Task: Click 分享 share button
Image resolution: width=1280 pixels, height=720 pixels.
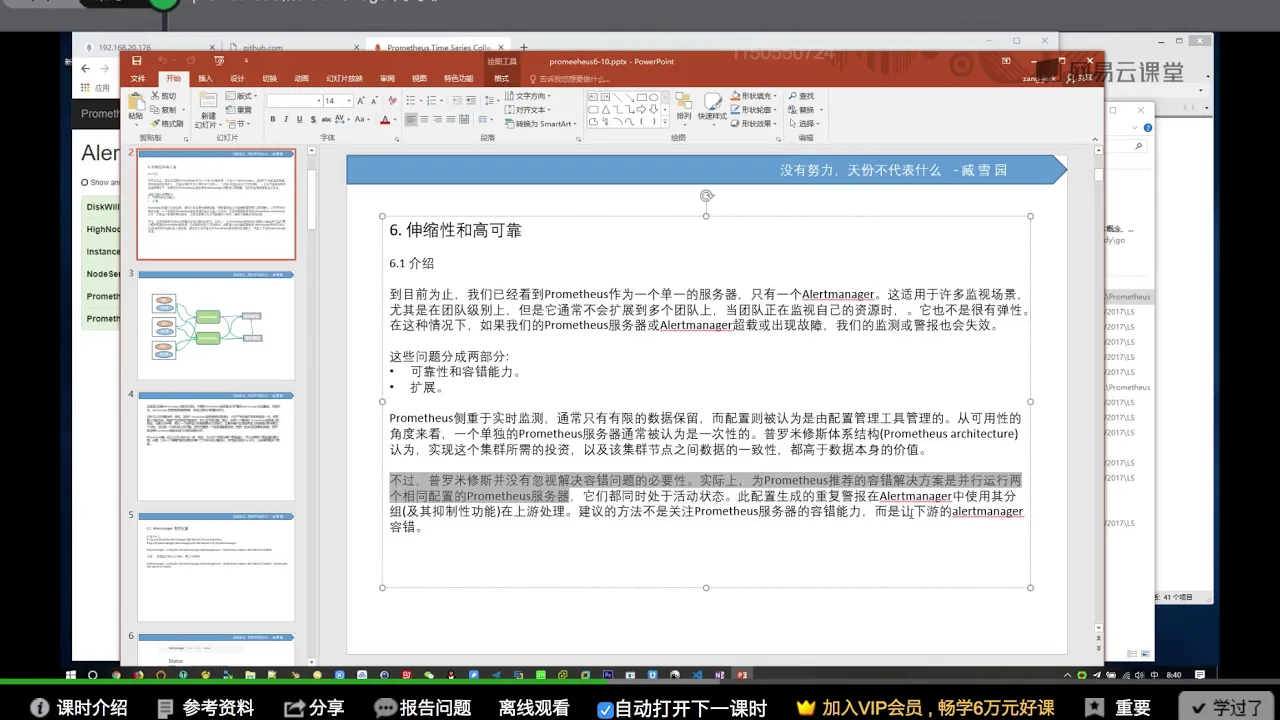Action: [314, 708]
